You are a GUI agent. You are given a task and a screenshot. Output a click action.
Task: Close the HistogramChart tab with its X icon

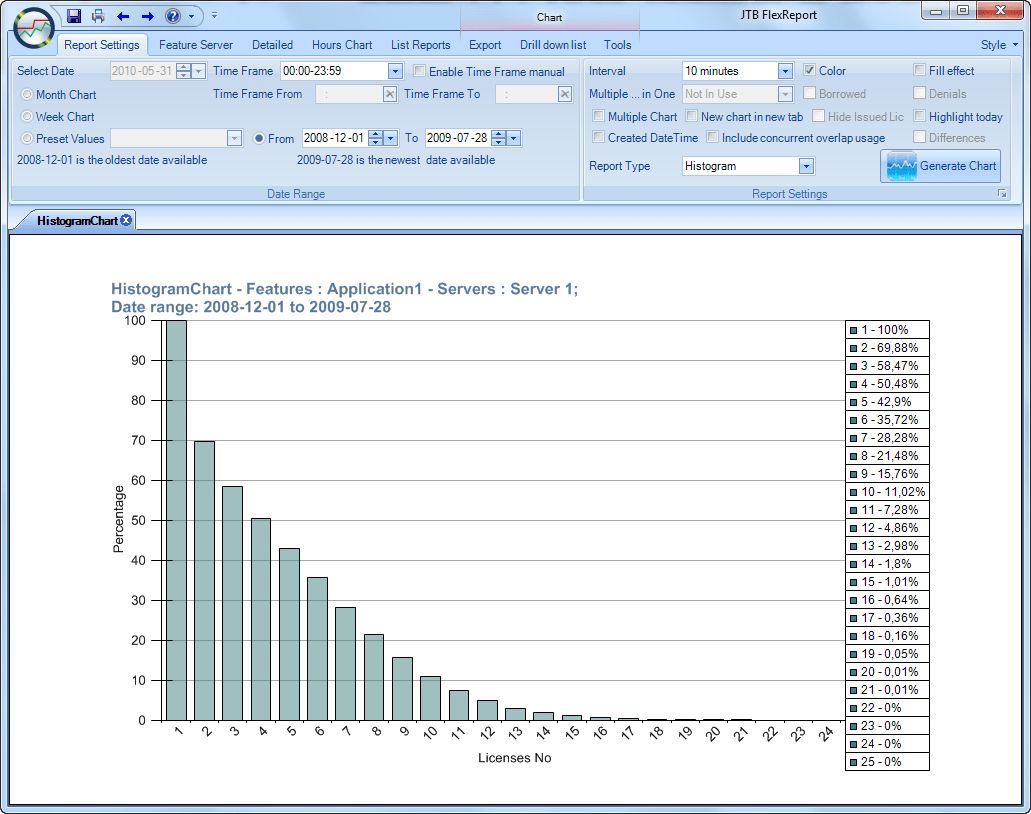[126, 220]
